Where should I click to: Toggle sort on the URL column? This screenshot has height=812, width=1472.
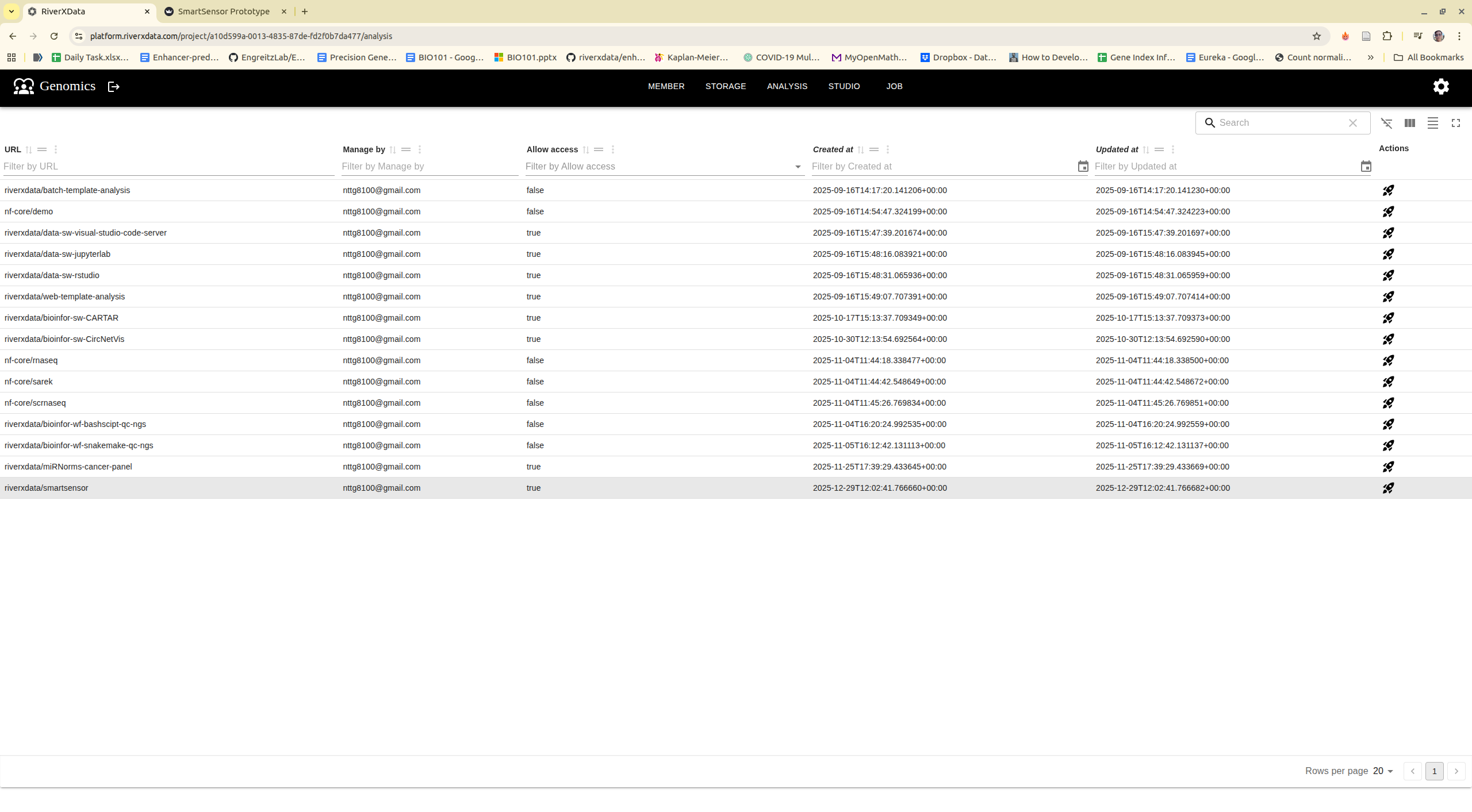pos(29,149)
